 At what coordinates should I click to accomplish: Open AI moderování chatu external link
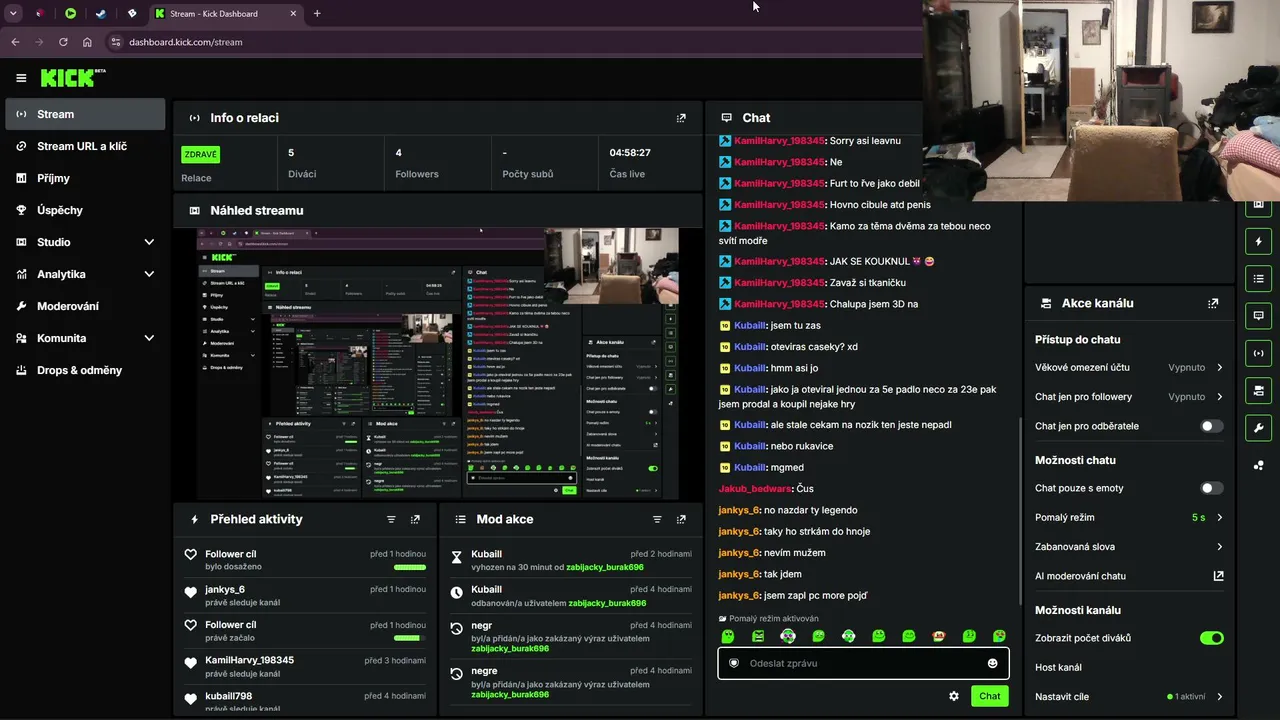tap(1218, 576)
